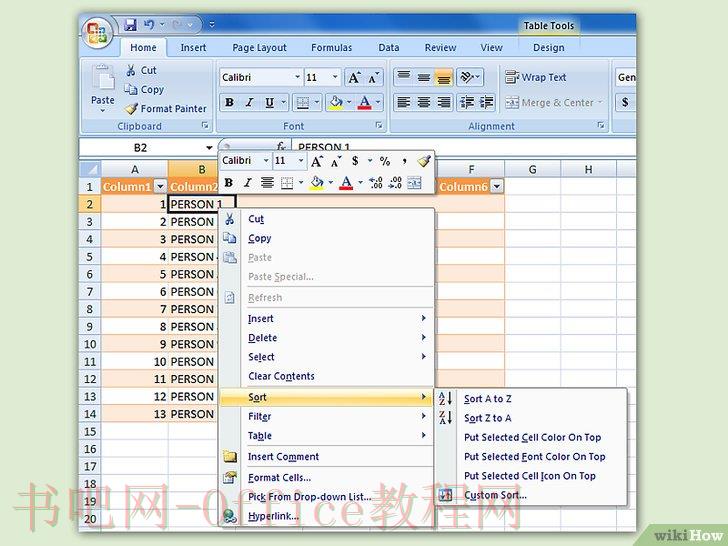Viewport: 728px width, 546px height.
Task: Click Copy in the Clipboard ribbon group
Action: coord(144,90)
